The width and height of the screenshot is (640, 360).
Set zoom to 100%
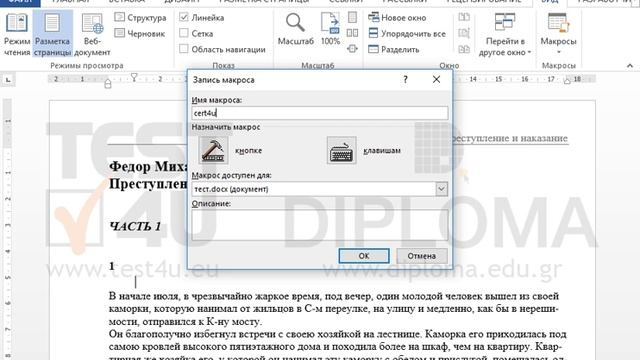pos(330,29)
